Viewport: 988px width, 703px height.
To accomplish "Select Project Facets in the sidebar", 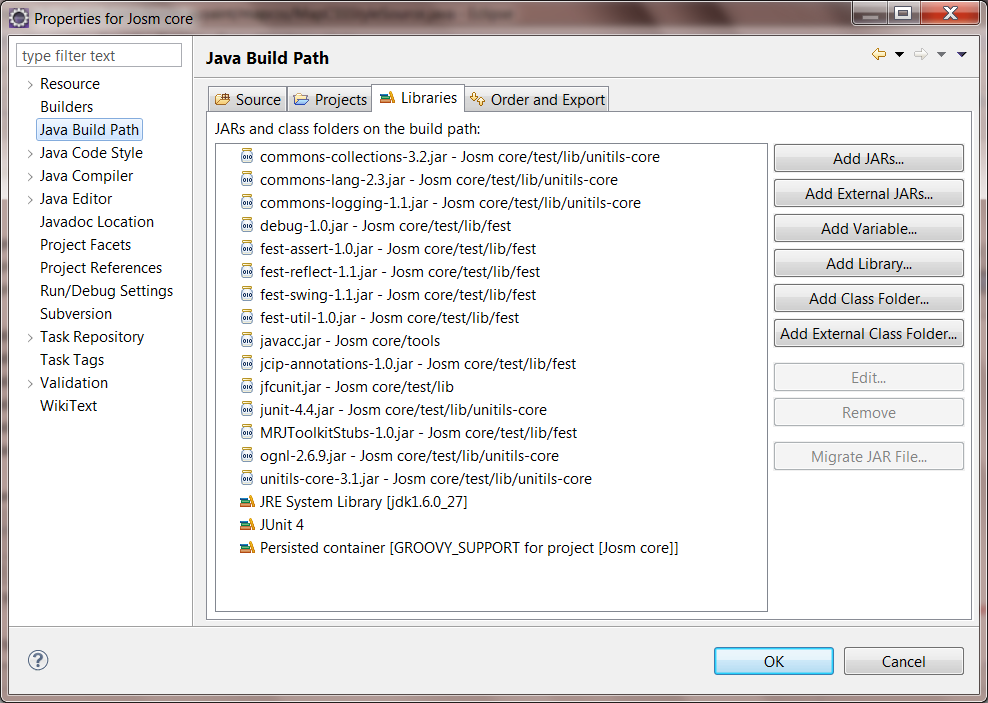I will click(x=85, y=245).
